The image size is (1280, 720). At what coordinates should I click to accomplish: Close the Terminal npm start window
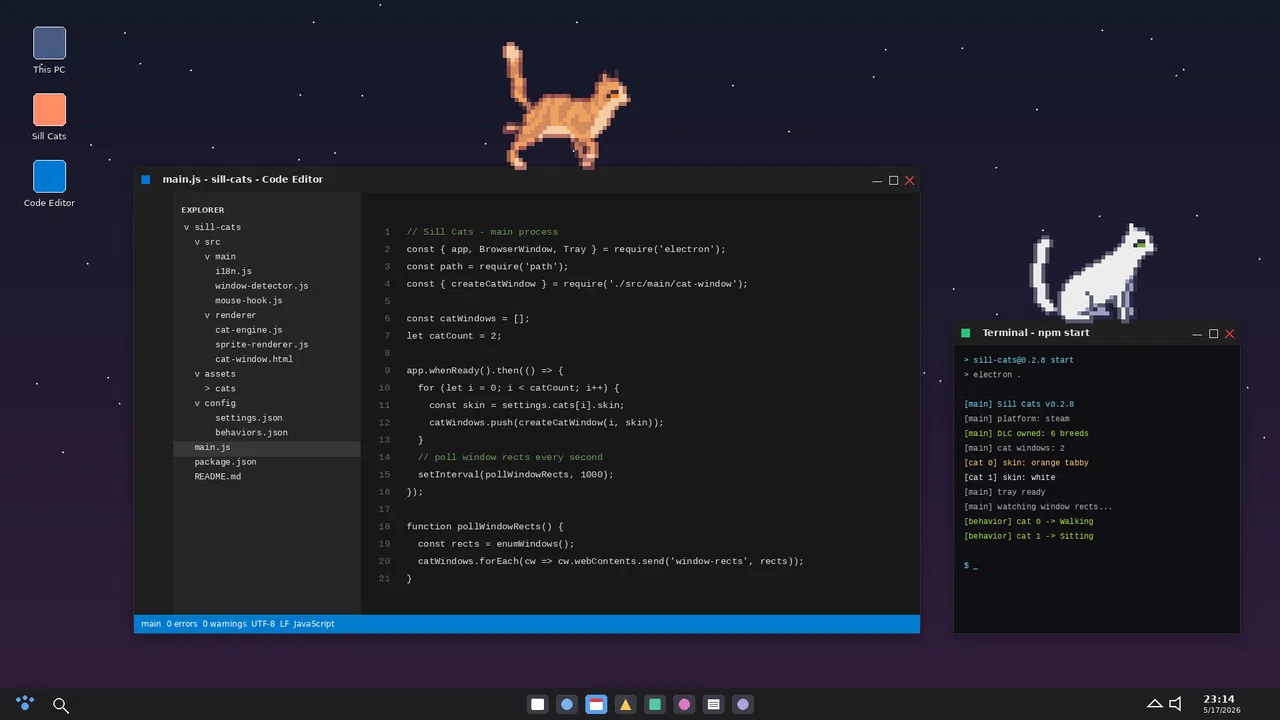pos(1230,334)
